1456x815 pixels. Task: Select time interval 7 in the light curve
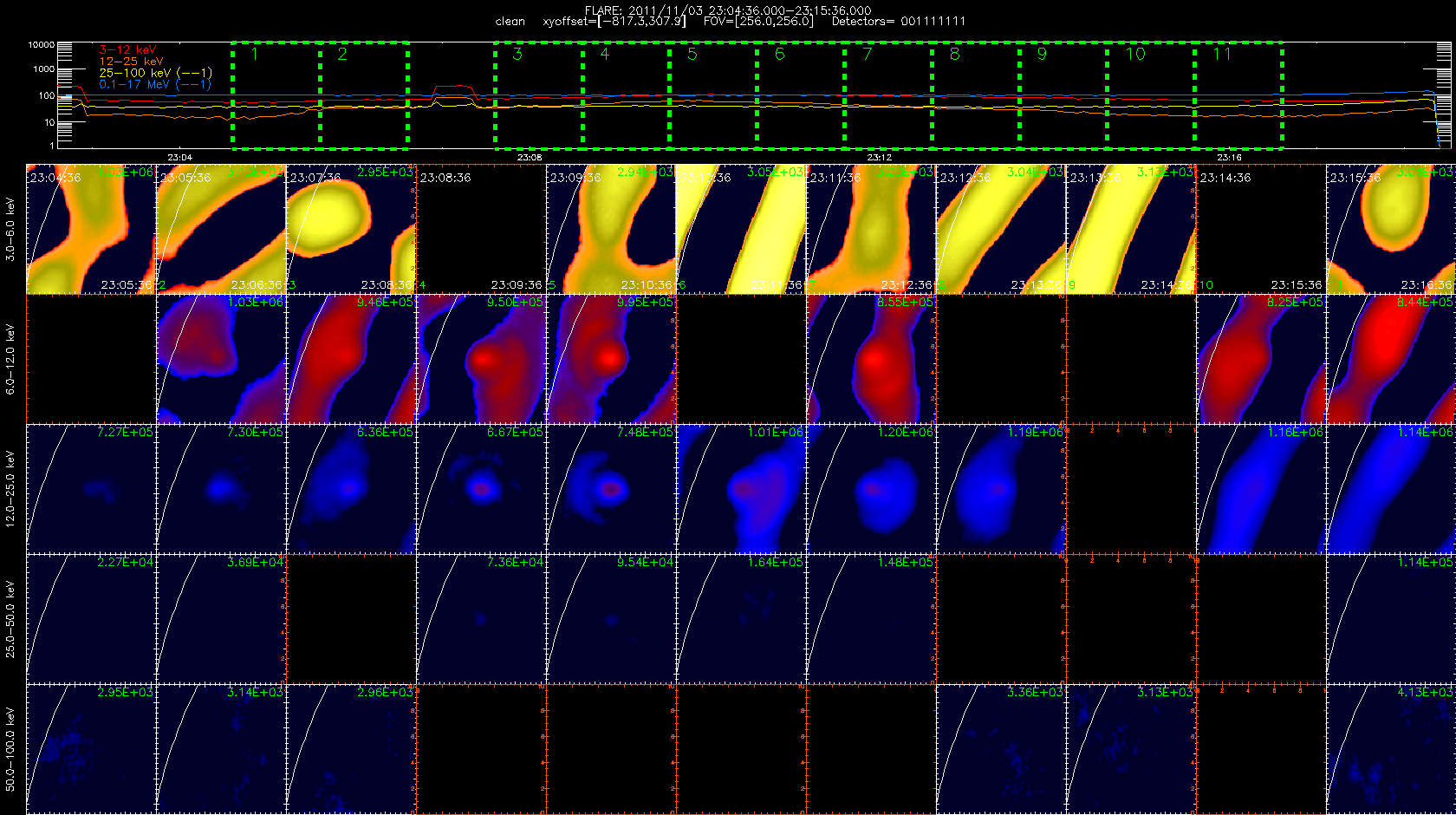[x=888, y=95]
